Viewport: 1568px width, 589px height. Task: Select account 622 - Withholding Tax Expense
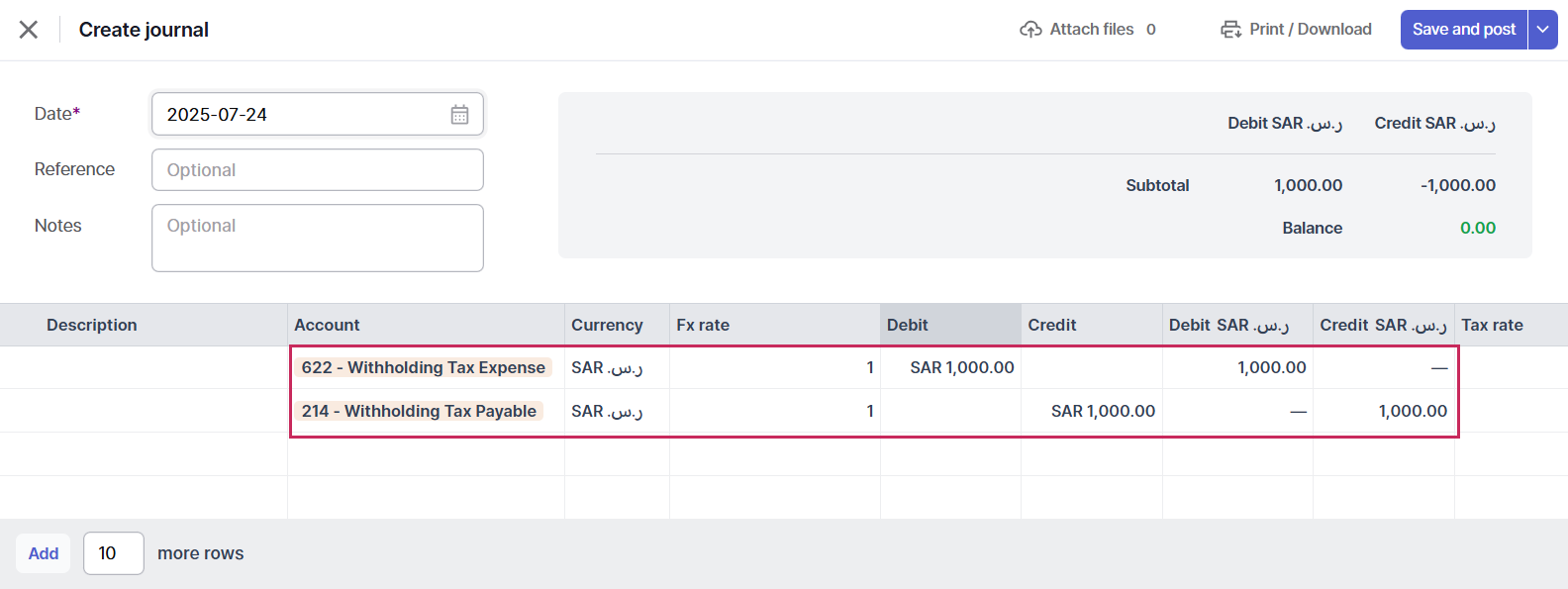423,367
